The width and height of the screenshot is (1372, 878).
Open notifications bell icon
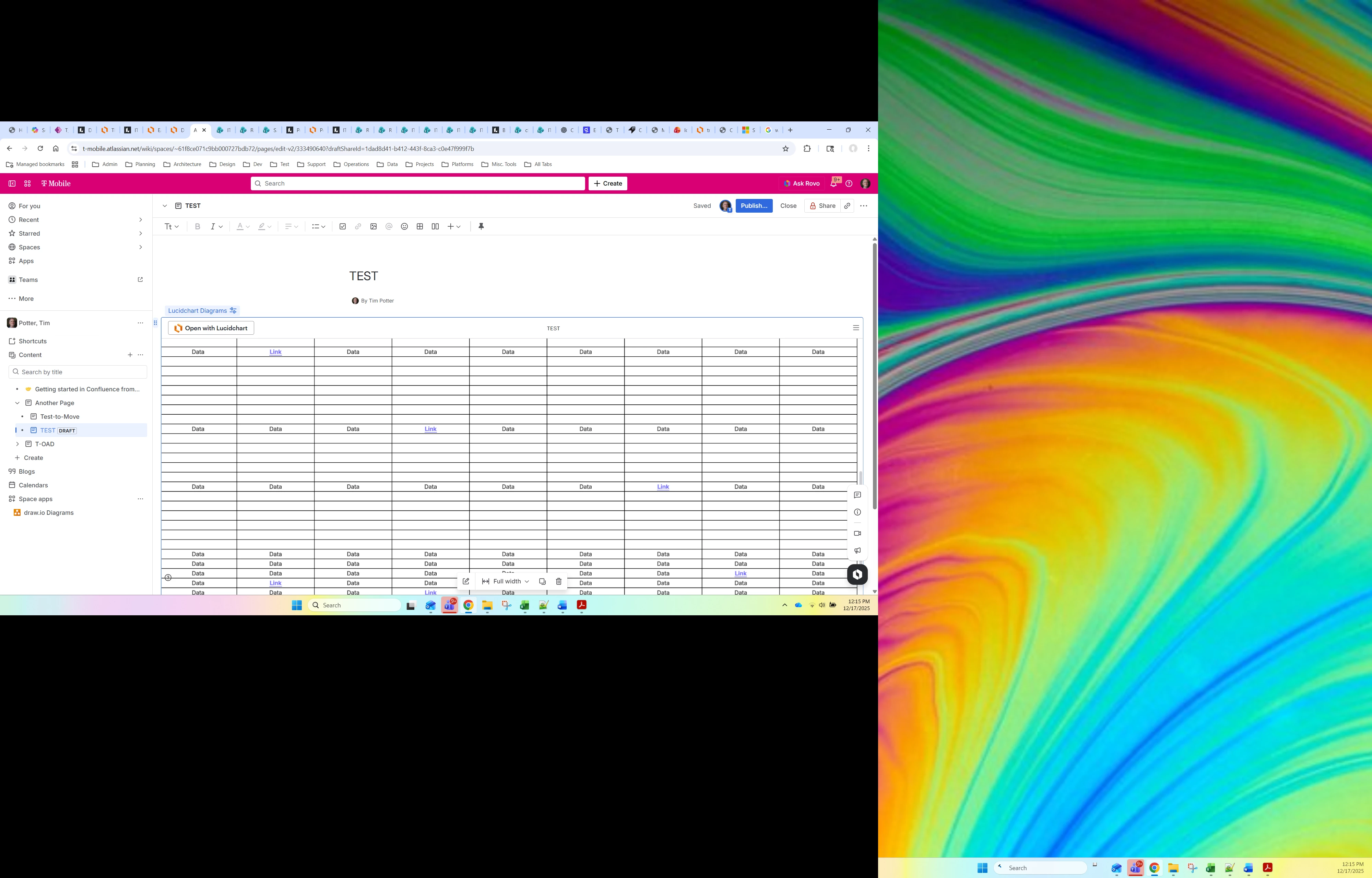point(833,183)
